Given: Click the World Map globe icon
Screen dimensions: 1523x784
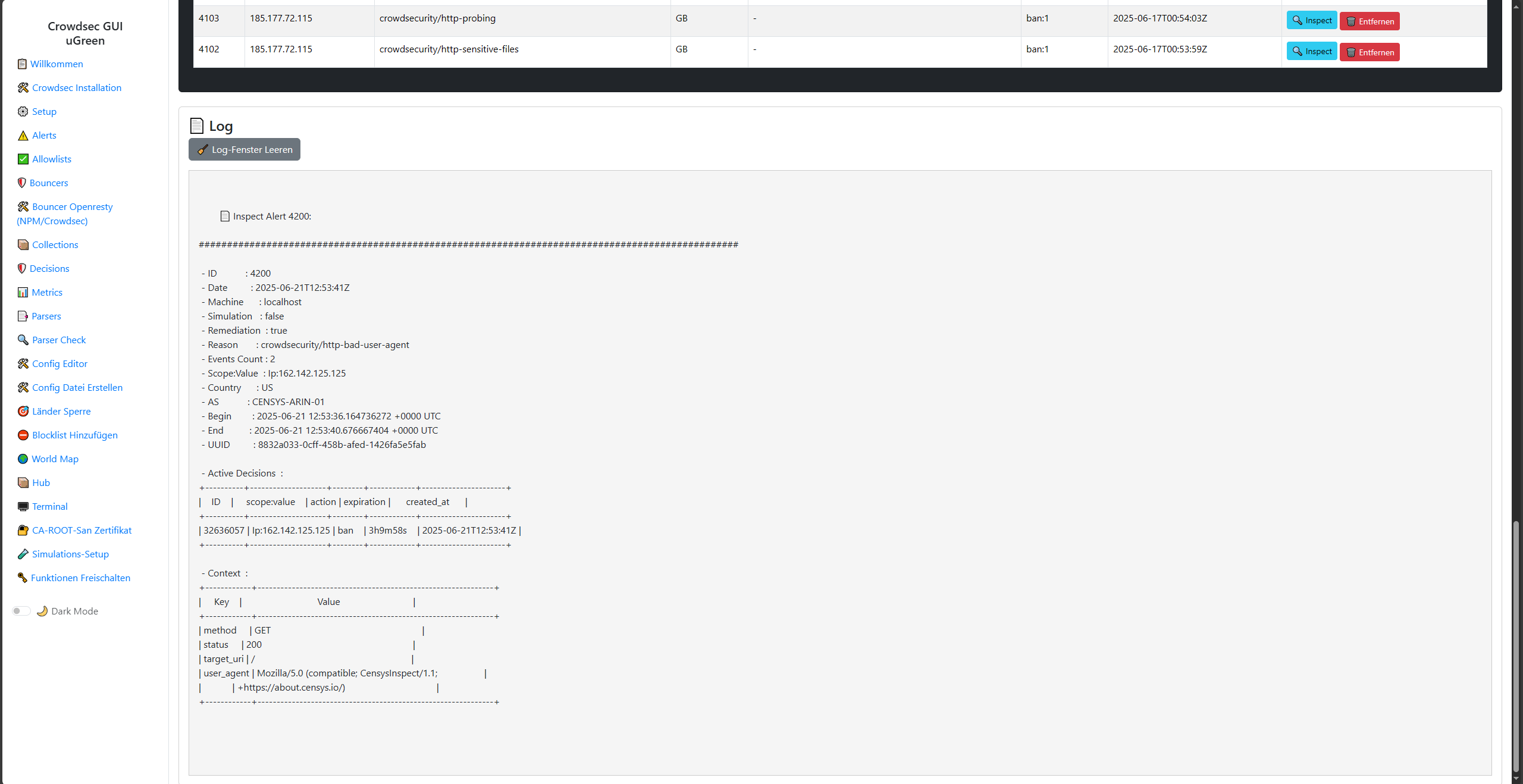Looking at the screenshot, I should [x=23, y=459].
